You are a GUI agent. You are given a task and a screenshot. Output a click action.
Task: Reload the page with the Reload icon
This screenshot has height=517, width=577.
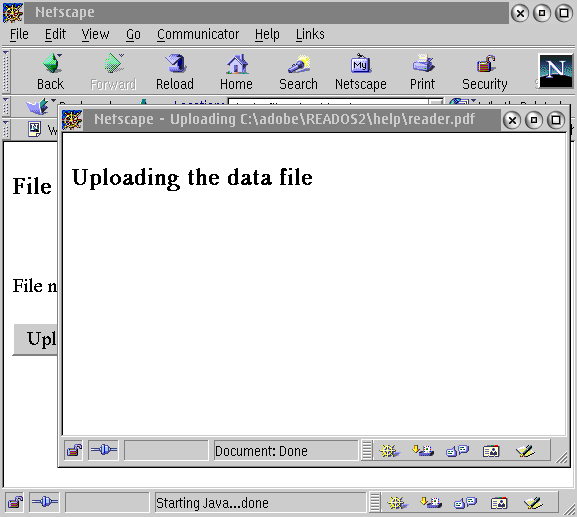click(x=175, y=72)
